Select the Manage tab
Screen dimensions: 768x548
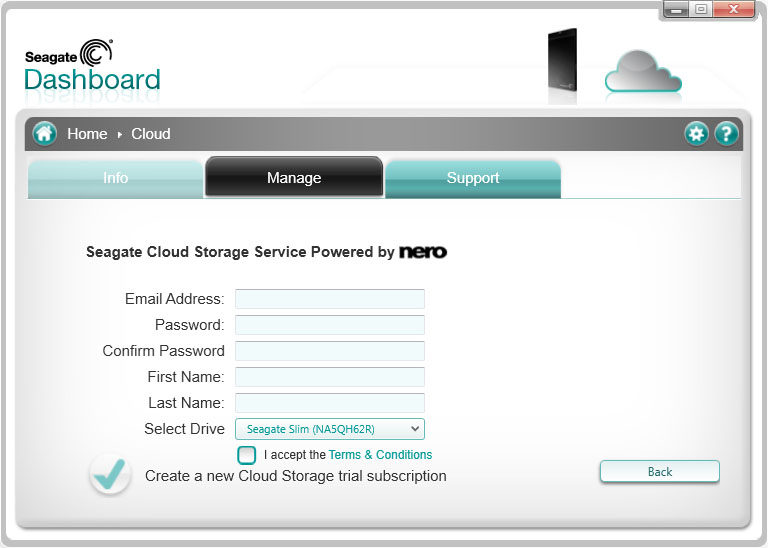(294, 177)
